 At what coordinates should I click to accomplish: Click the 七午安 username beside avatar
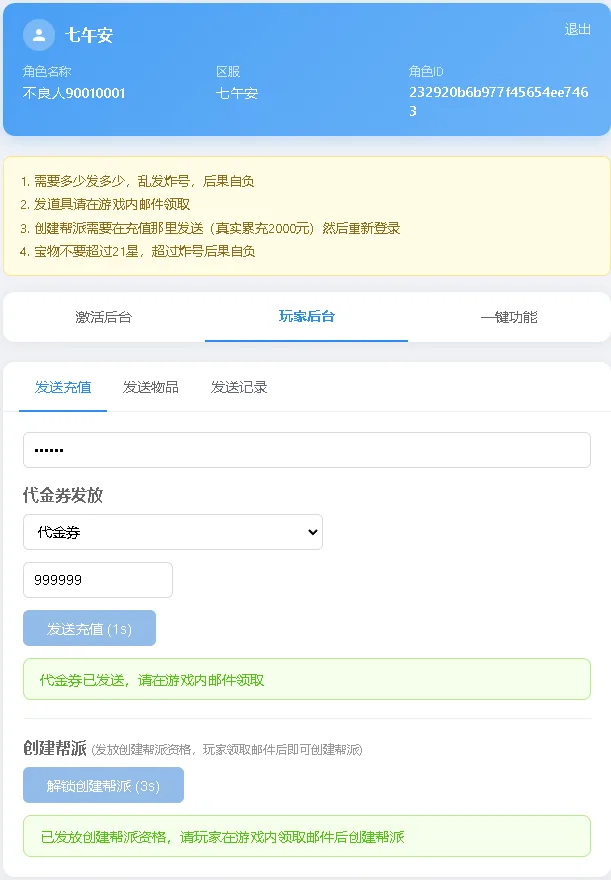point(89,35)
